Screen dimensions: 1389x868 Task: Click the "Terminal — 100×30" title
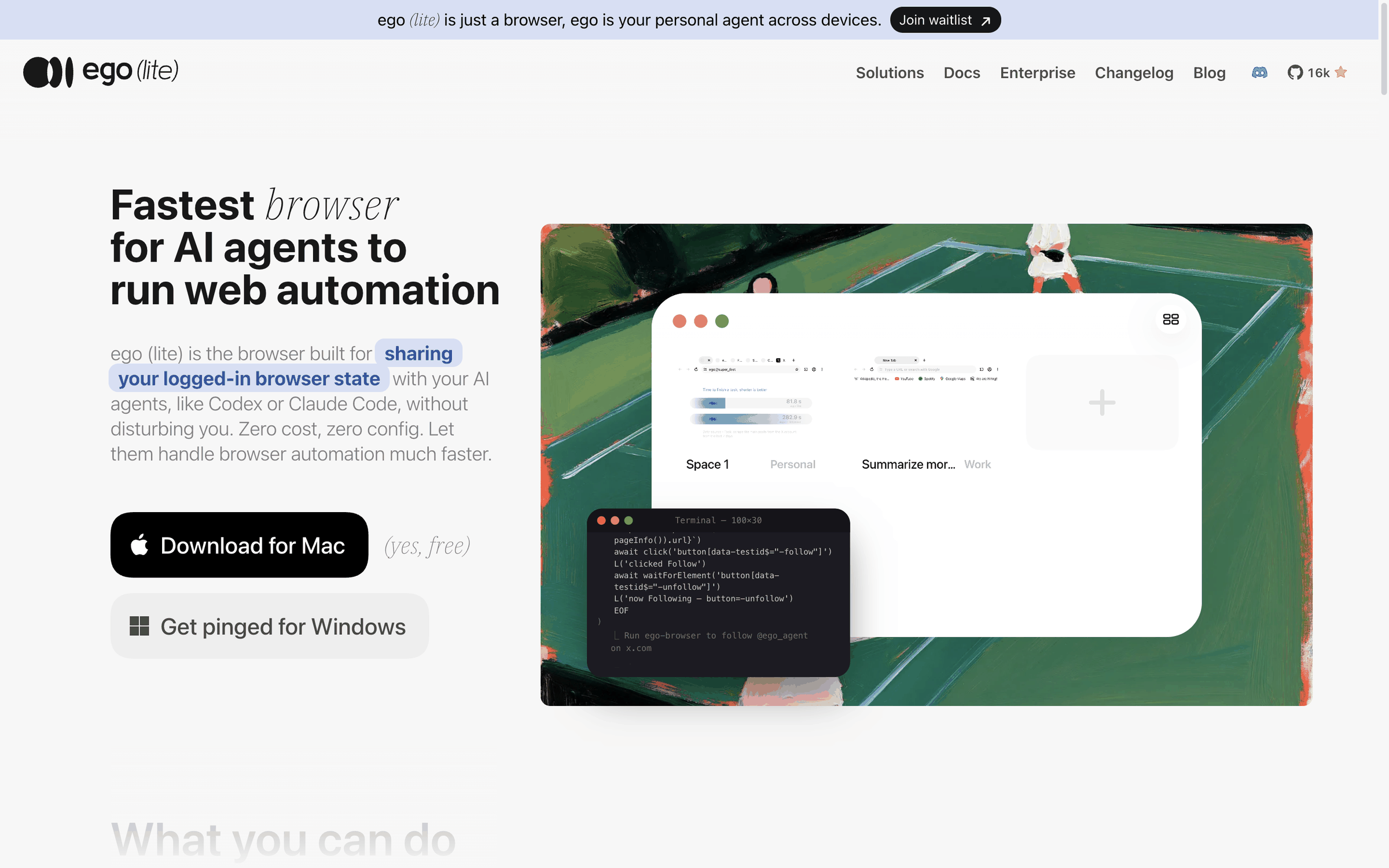(718, 520)
